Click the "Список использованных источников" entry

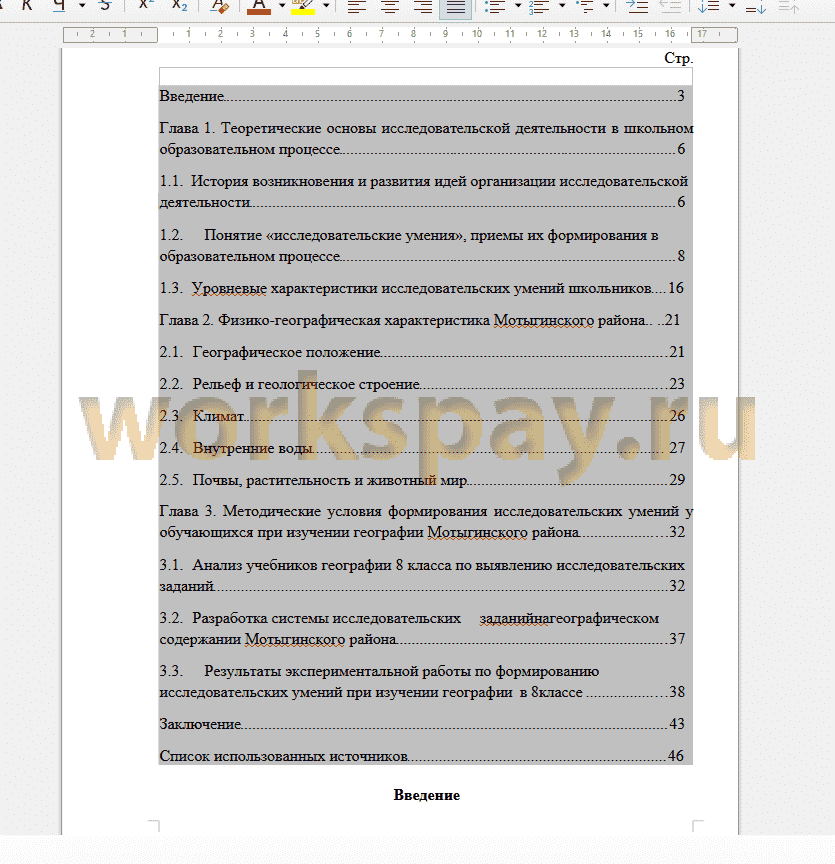pyautogui.click(x=422, y=755)
